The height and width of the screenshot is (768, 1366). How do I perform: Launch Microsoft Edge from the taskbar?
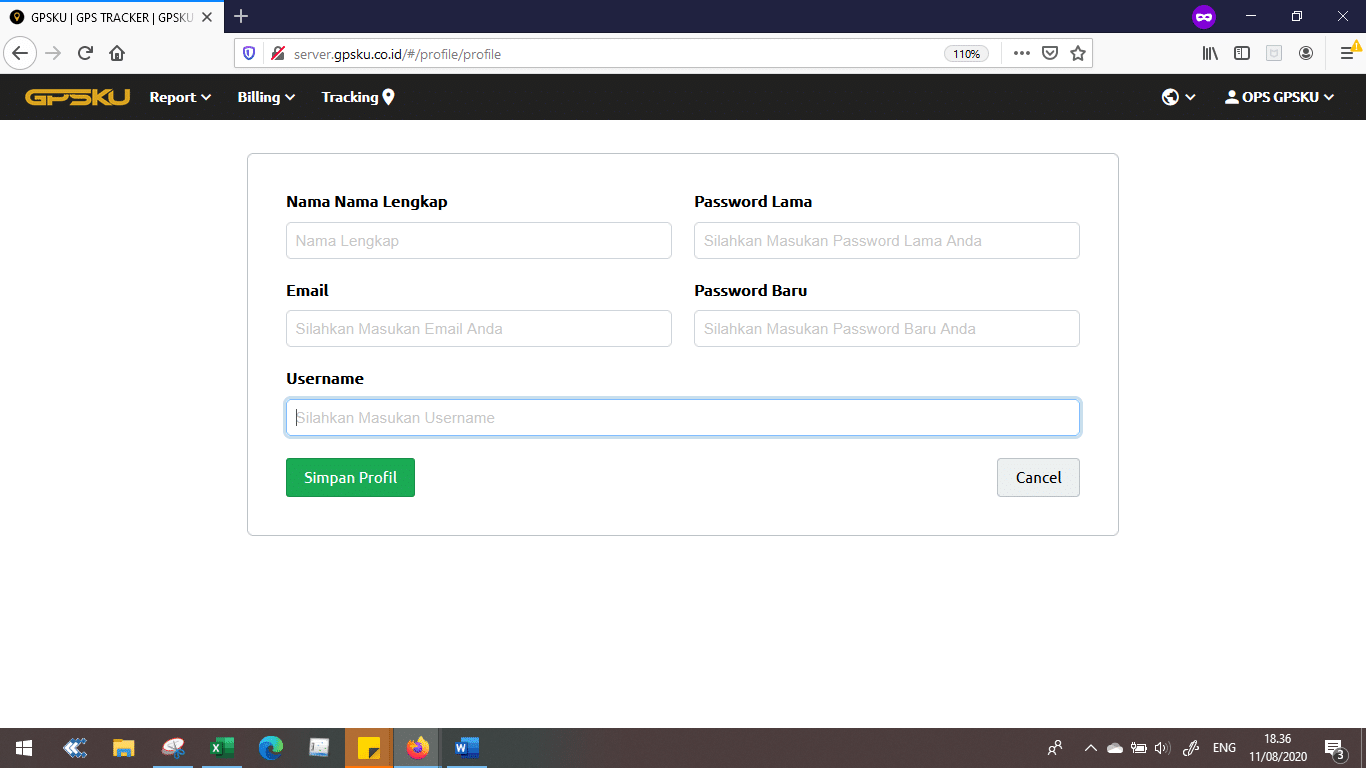coord(270,748)
